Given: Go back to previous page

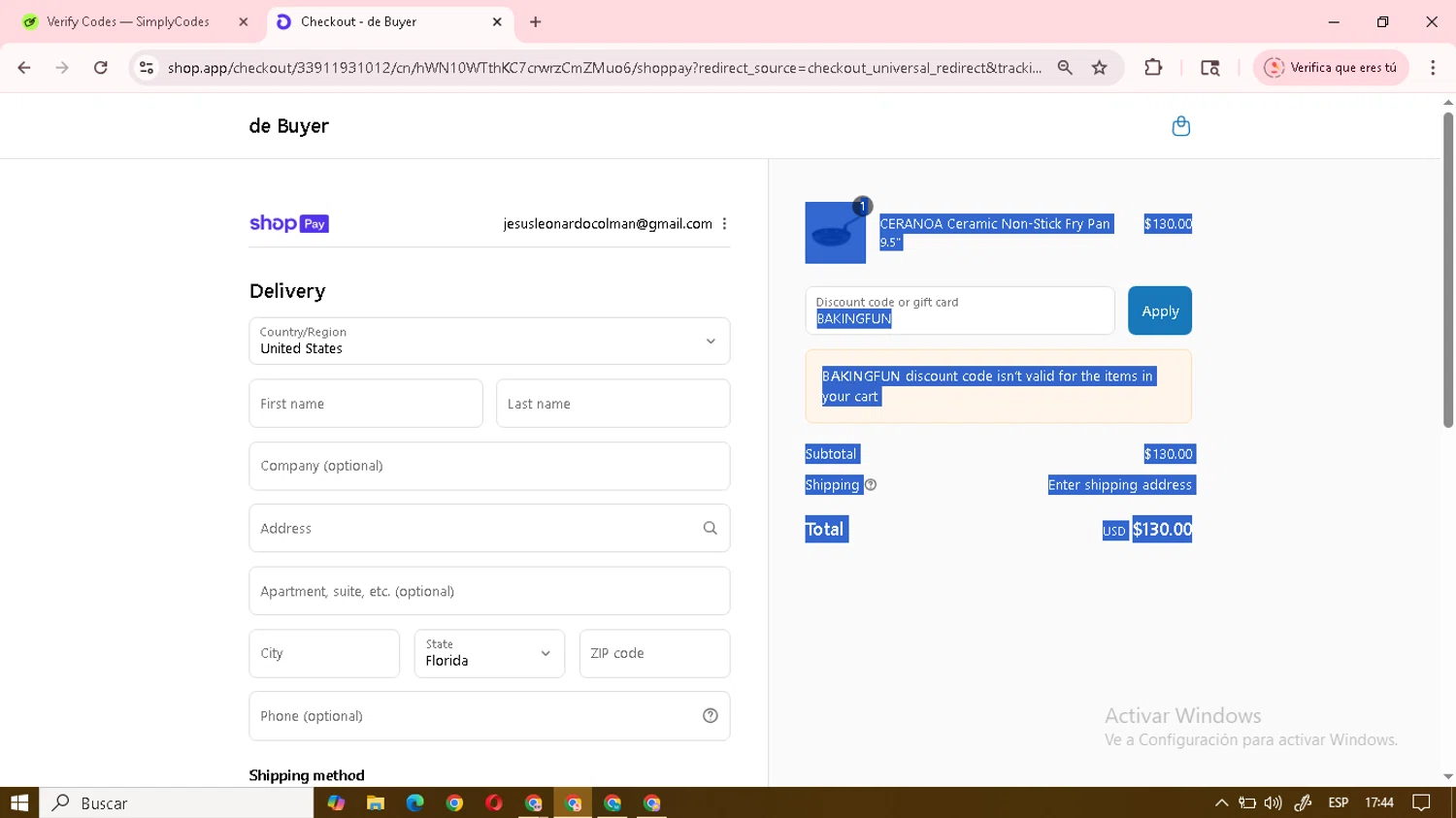Looking at the screenshot, I should (24, 68).
